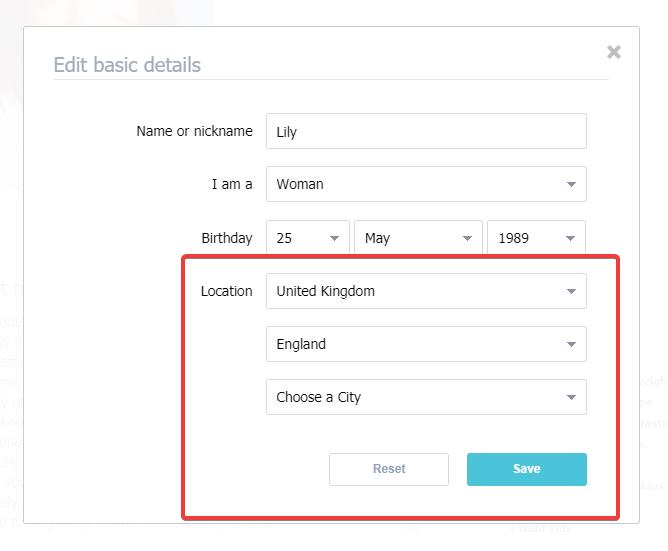Click the Edit basic details heading
The image size is (668, 551).
pyautogui.click(x=127, y=65)
